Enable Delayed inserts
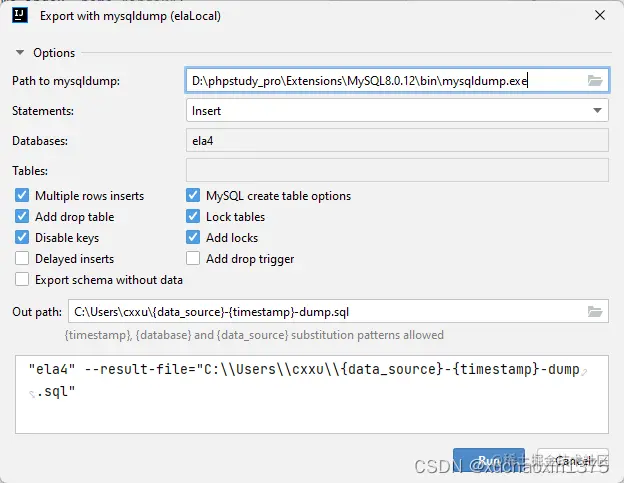Screen dimensions: 624x483 point(22,259)
